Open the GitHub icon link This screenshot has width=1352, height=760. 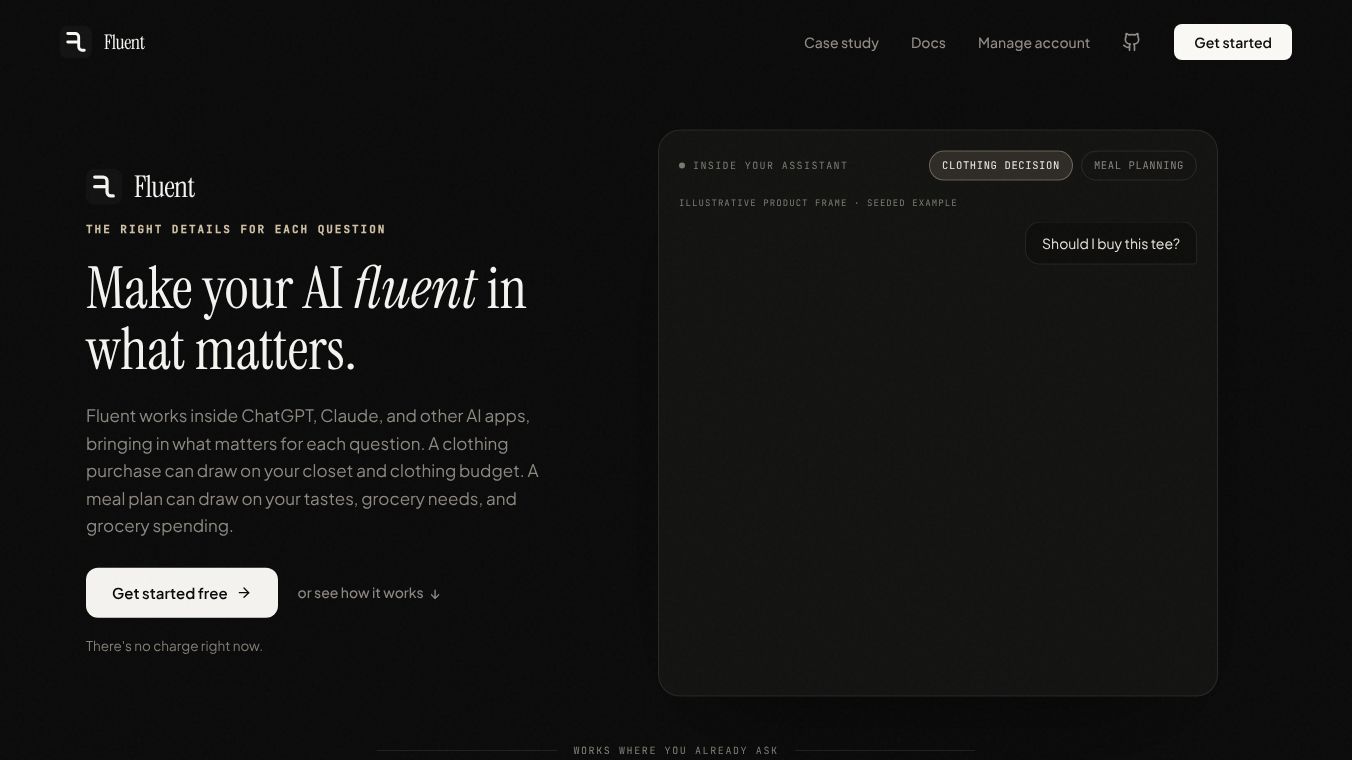tap(1131, 42)
